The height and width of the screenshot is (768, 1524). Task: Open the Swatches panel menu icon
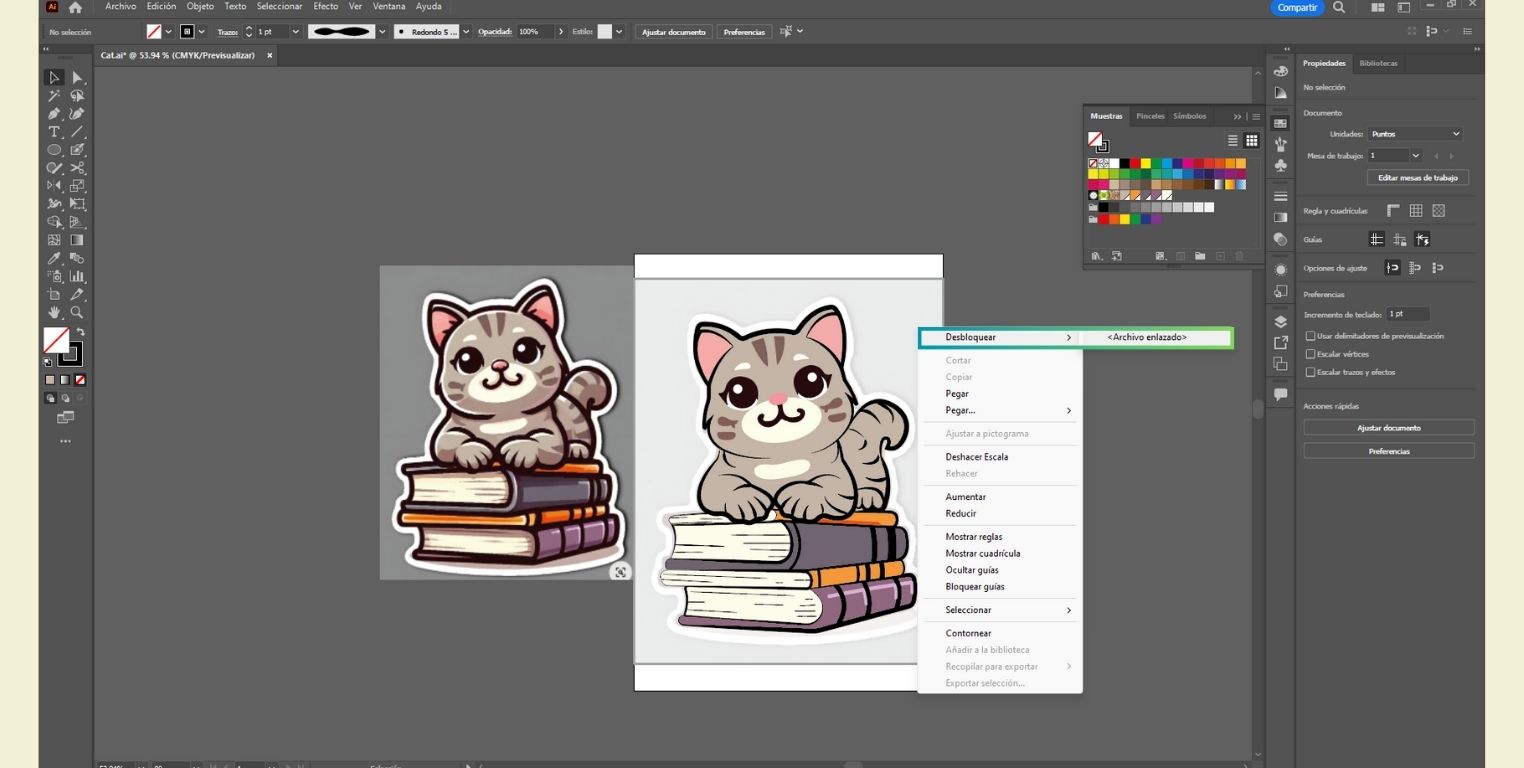coord(1256,117)
